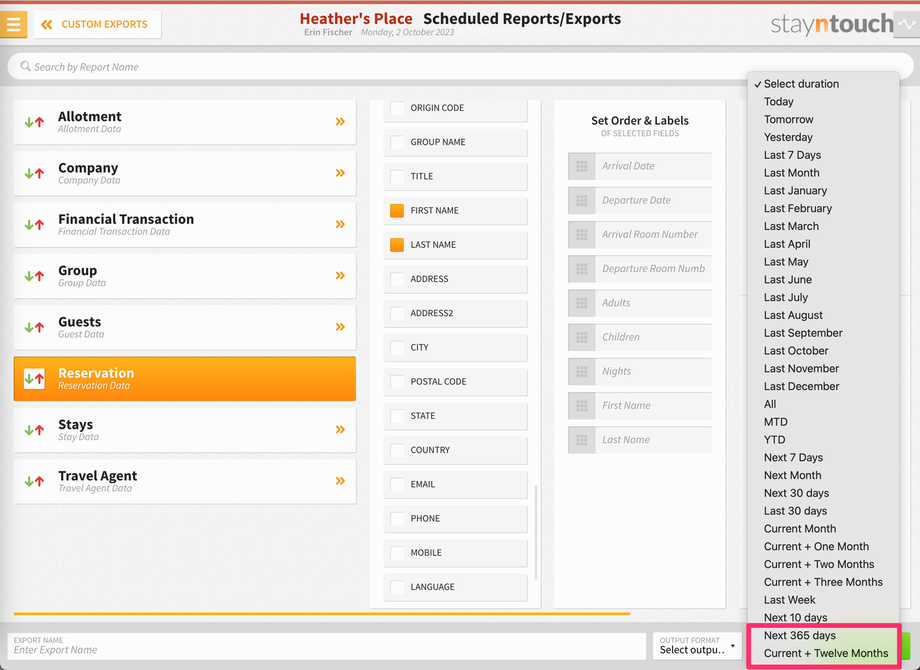Check the State field
This screenshot has width=920, height=670.
(397, 416)
